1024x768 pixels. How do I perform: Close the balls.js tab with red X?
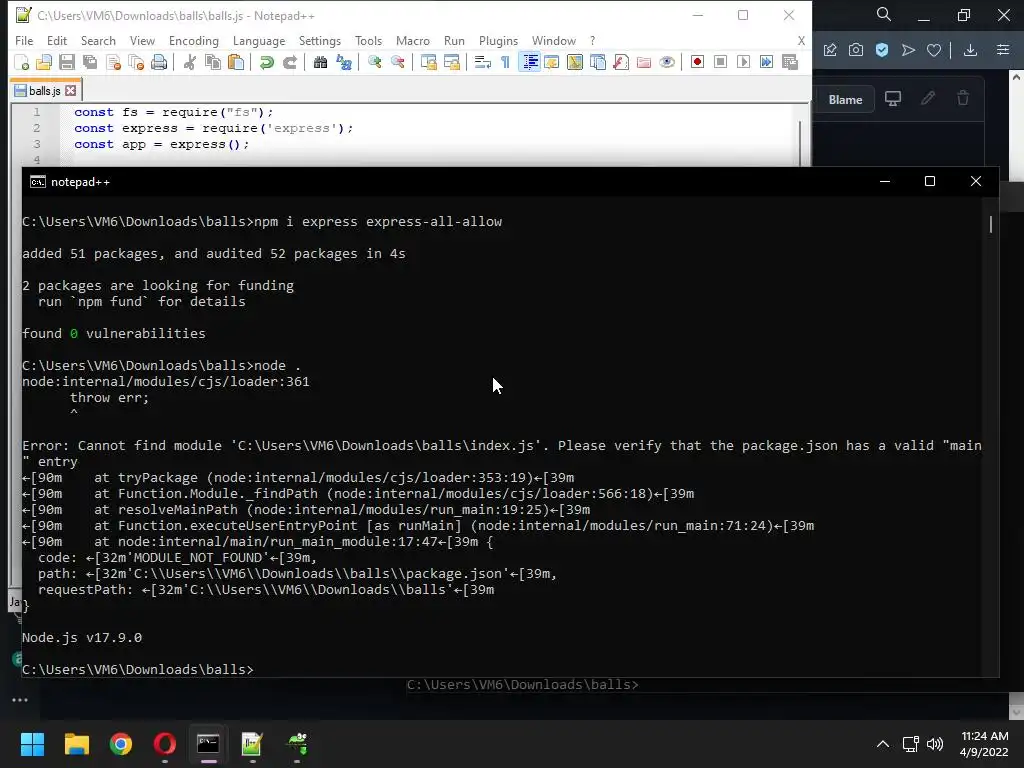pyautogui.click(x=71, y=91)
